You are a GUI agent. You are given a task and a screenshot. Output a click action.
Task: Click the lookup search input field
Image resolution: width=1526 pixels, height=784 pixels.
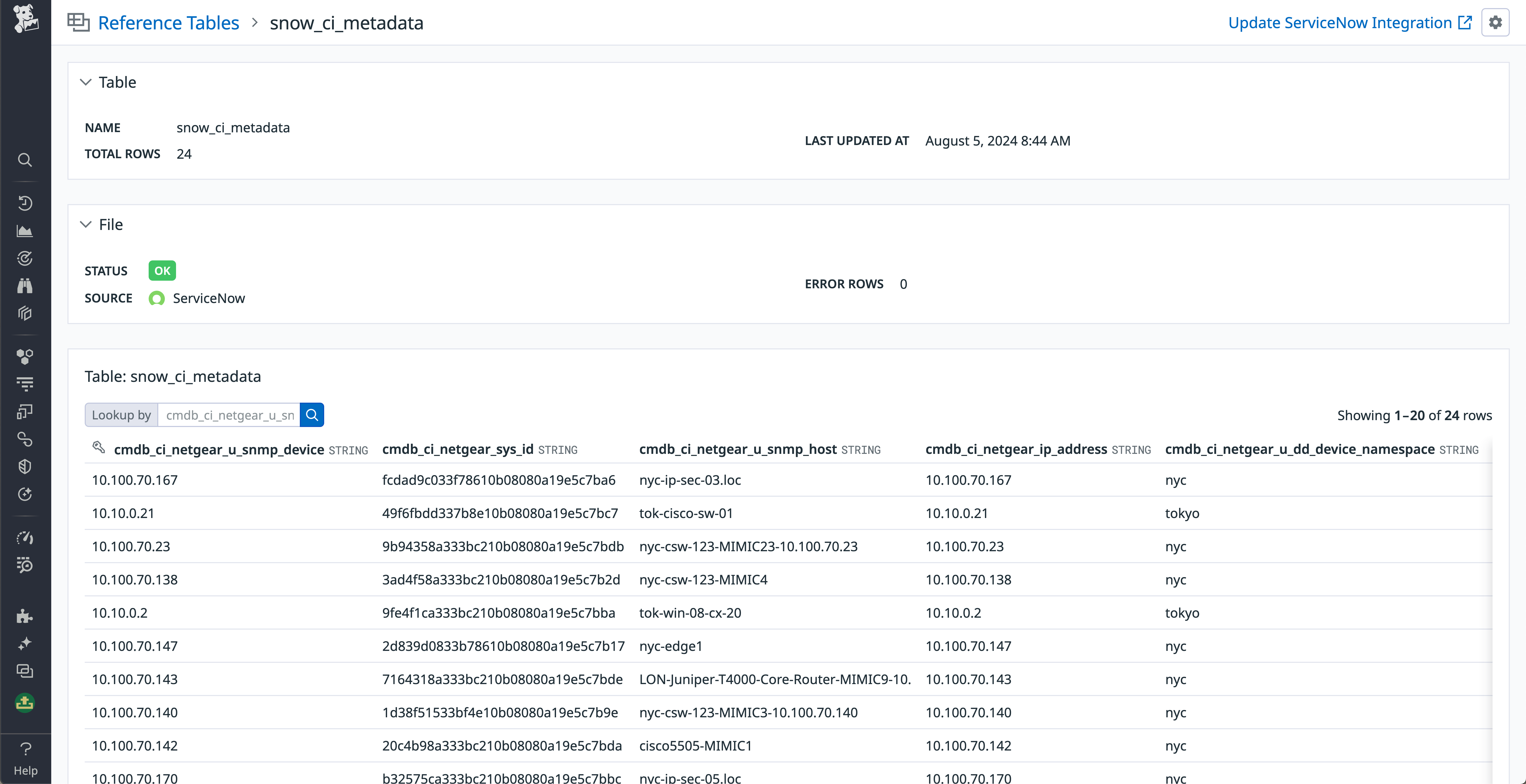230,415
